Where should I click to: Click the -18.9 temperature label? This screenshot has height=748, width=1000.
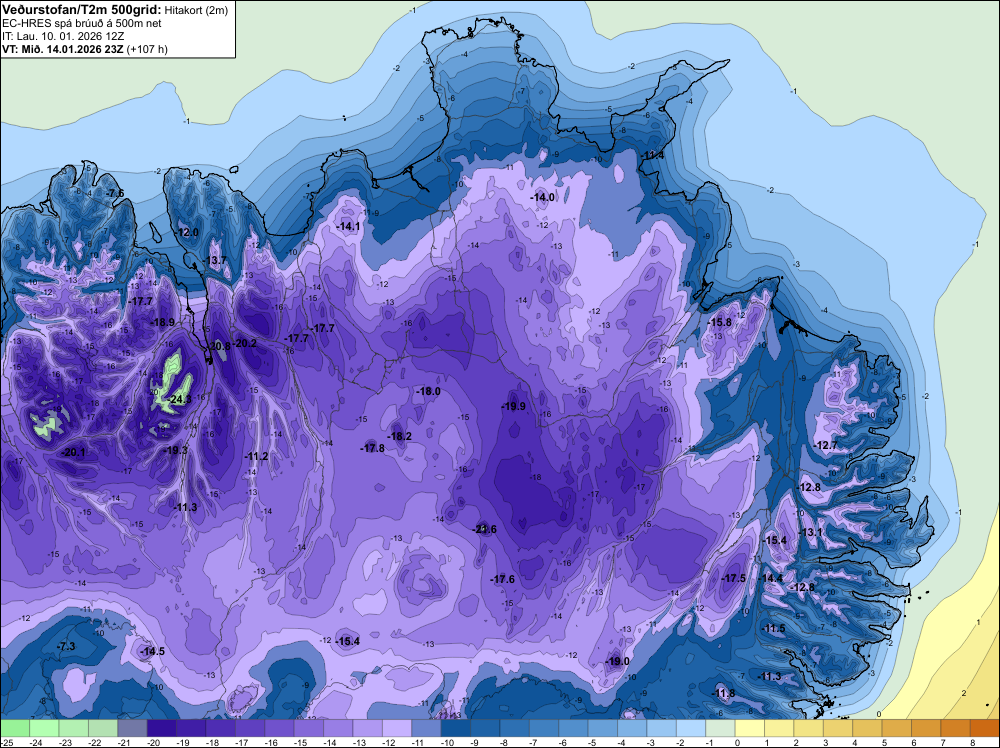pyautogui.click(x=162, y=322)
